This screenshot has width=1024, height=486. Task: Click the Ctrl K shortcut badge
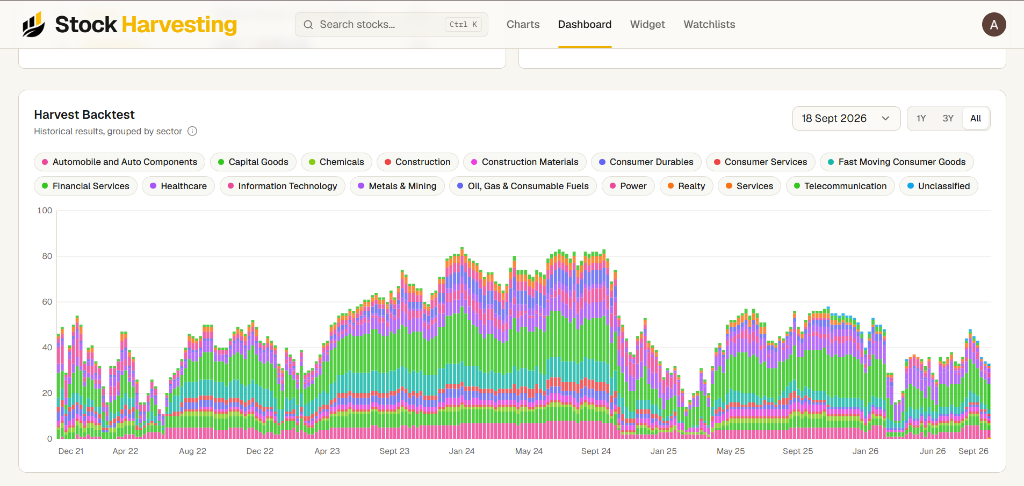(464, 25)
